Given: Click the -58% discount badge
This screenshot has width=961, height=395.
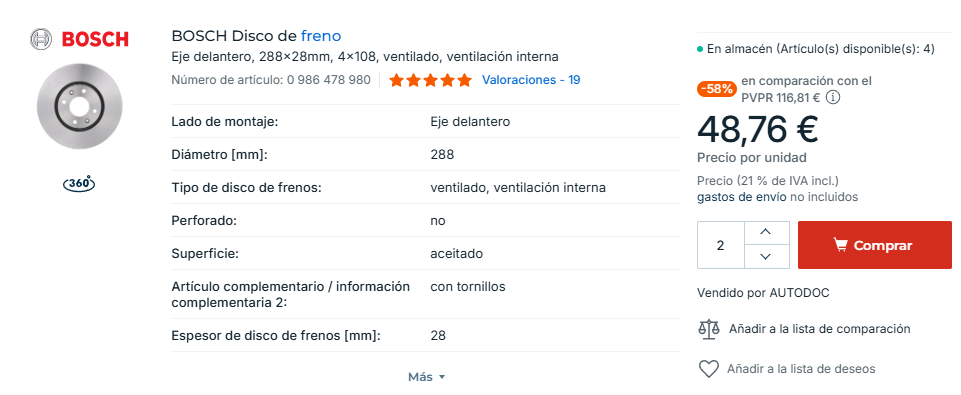Looking at the screenshot, I should [x=717, y=89].
